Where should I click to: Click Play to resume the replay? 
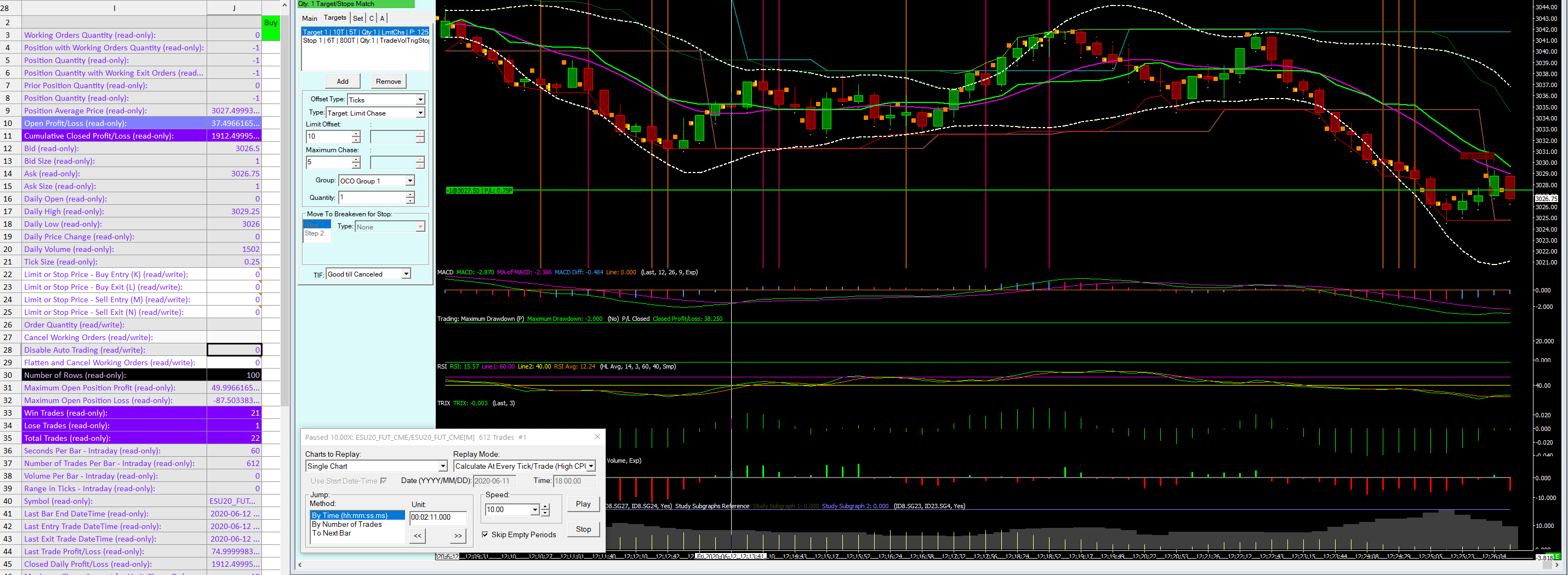coord(583,504)
